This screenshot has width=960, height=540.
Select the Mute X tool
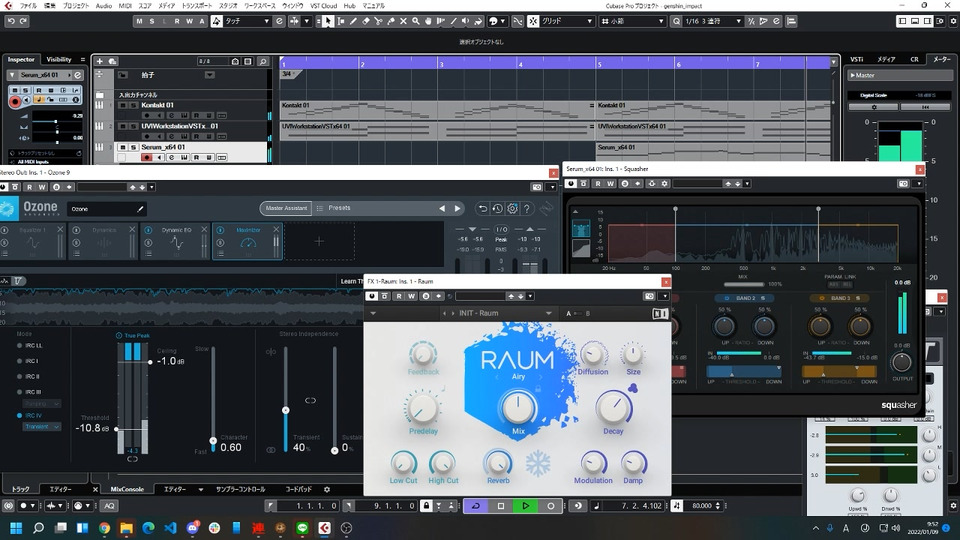pos(403,21)
